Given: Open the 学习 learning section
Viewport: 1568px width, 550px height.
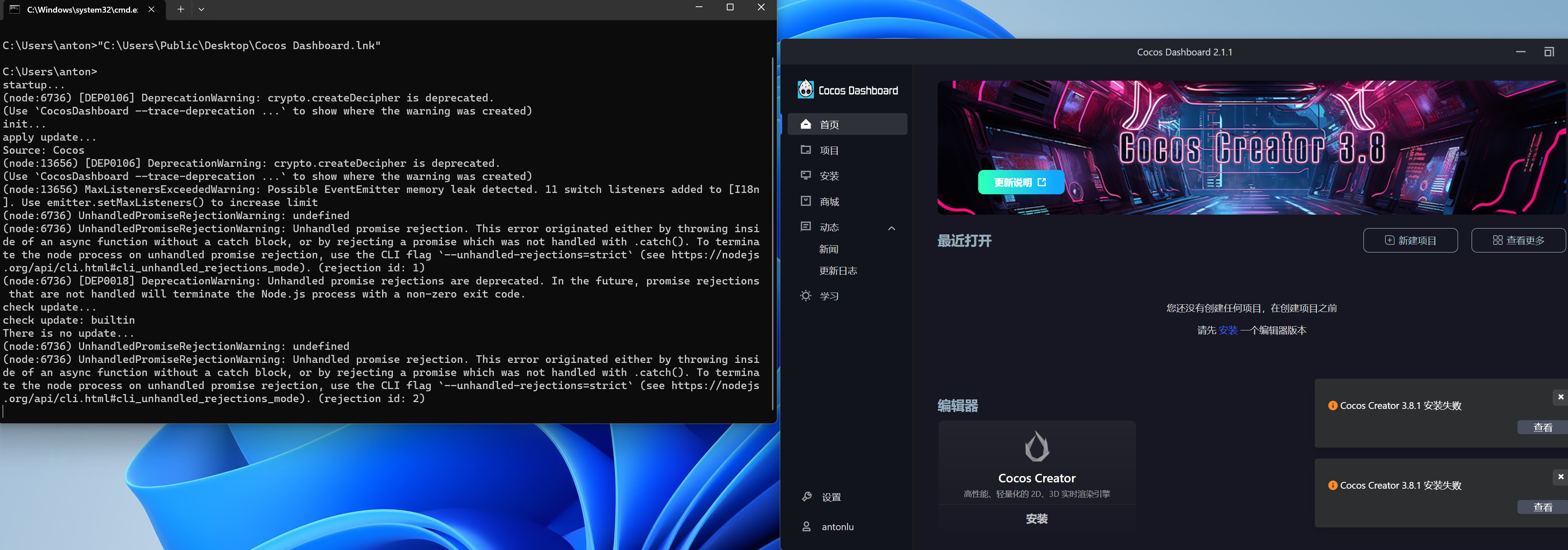Looking at the screenshot, I should pyautogui.click(x=829, y=296).
